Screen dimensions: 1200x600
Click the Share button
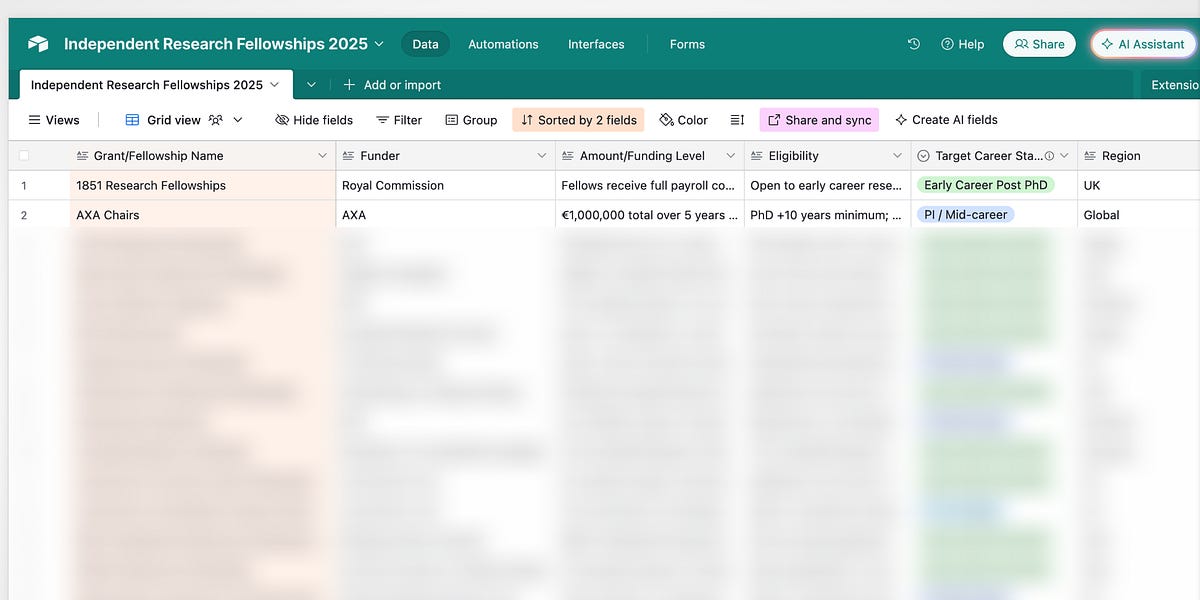pyautogui.click(x=1039, y=44)
